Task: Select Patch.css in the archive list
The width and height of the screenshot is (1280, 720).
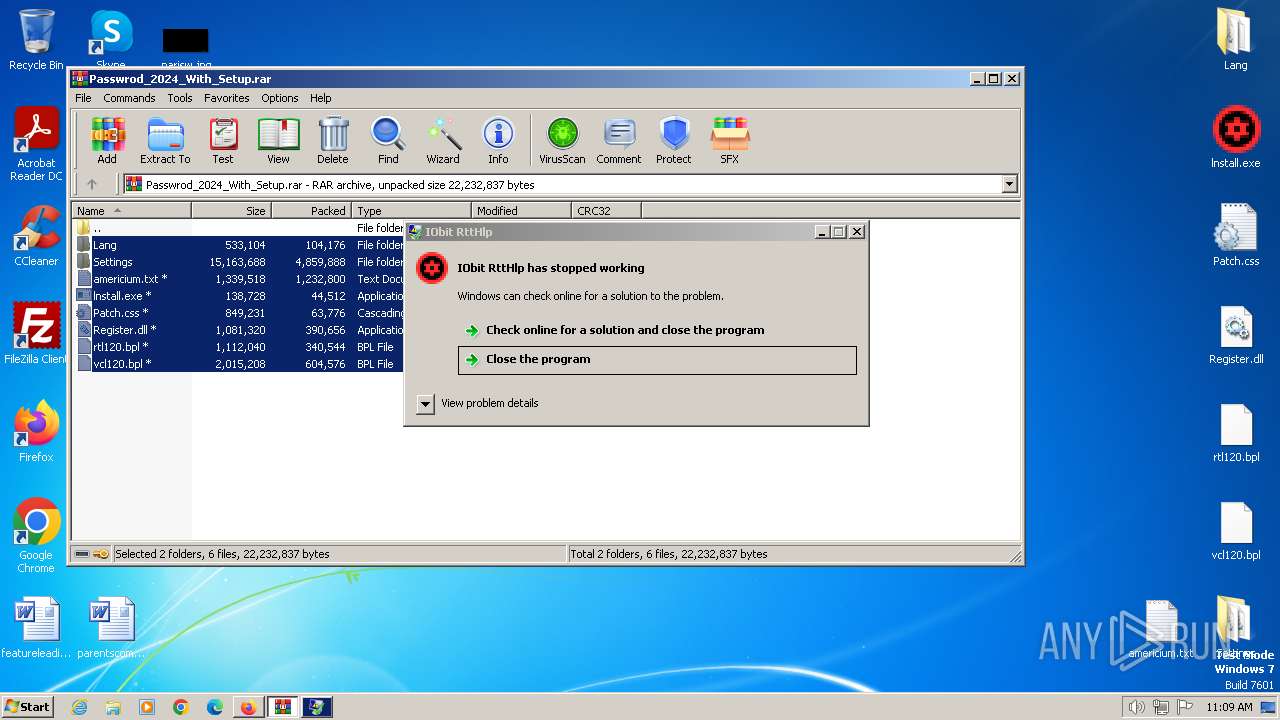Action: (x=240, y=313)
